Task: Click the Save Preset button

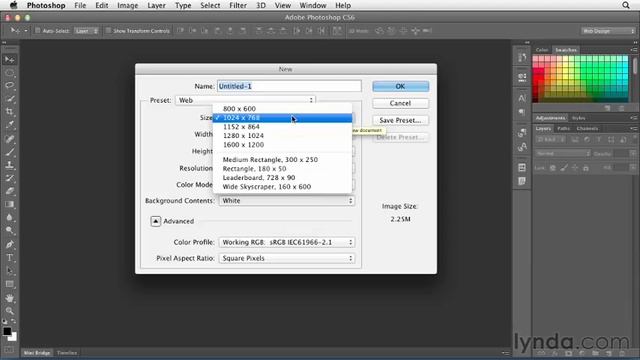Action: click(400, 120)
